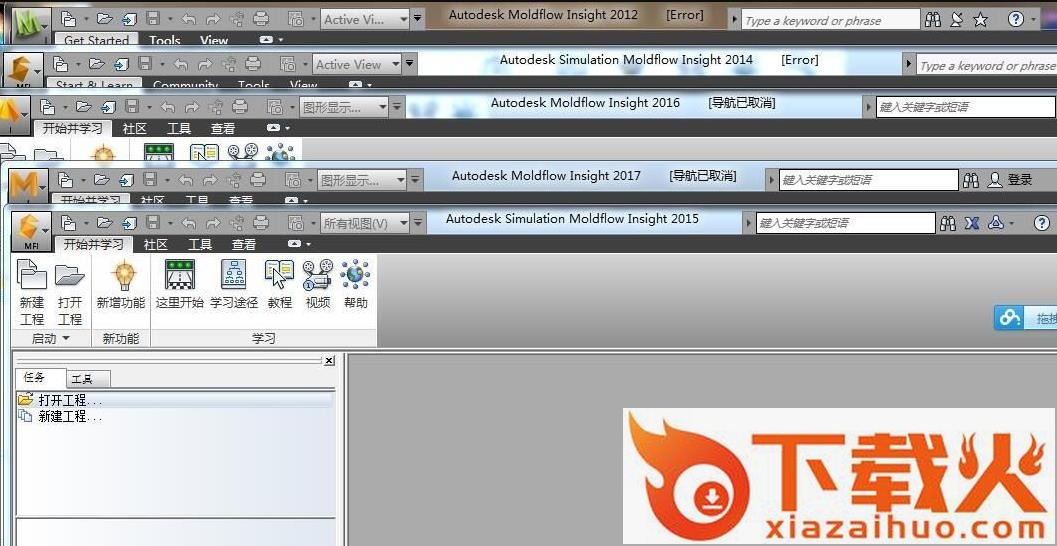Select the 查看 ribbon tab in 2015 window

(243, 244)
